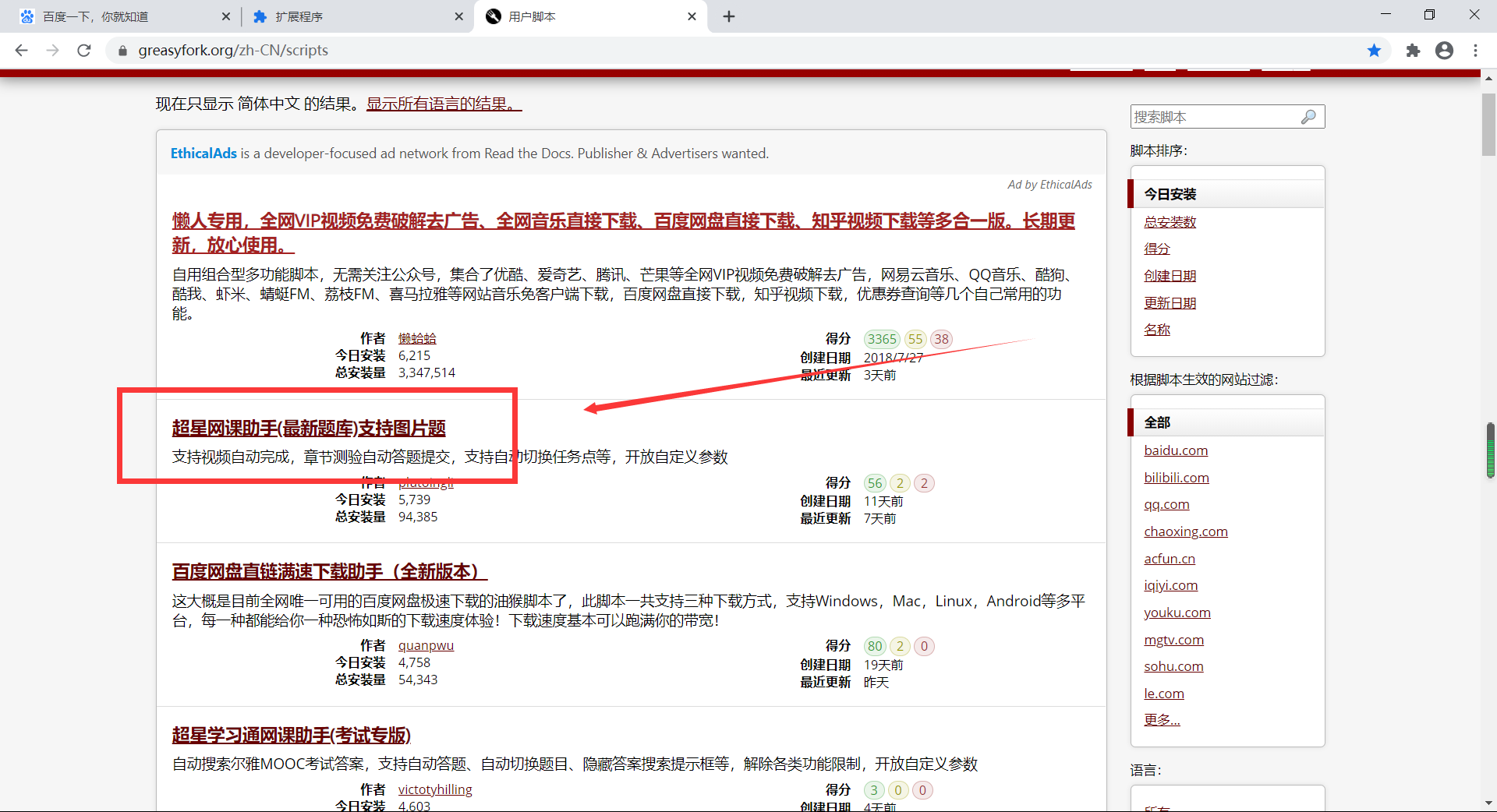The image size is (1497, 812).
Task: Select 今日安装 sort option
Action: [1170, 194]
